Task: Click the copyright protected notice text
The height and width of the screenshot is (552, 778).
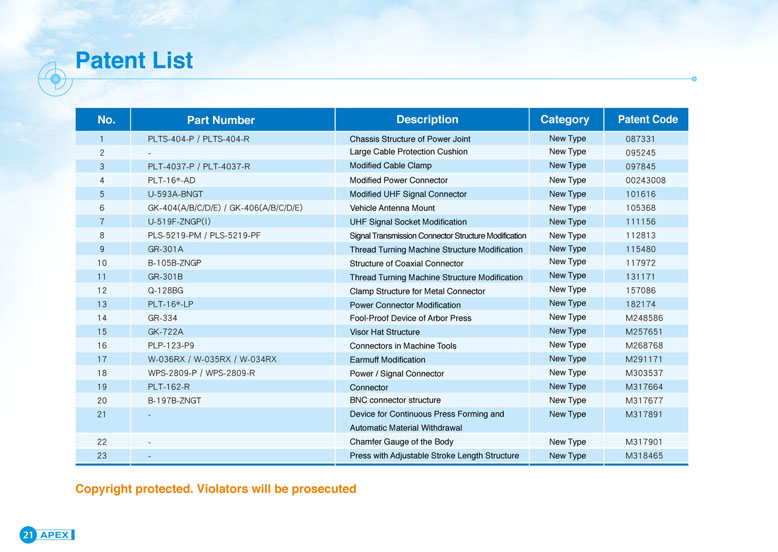Action: [216, 489]
